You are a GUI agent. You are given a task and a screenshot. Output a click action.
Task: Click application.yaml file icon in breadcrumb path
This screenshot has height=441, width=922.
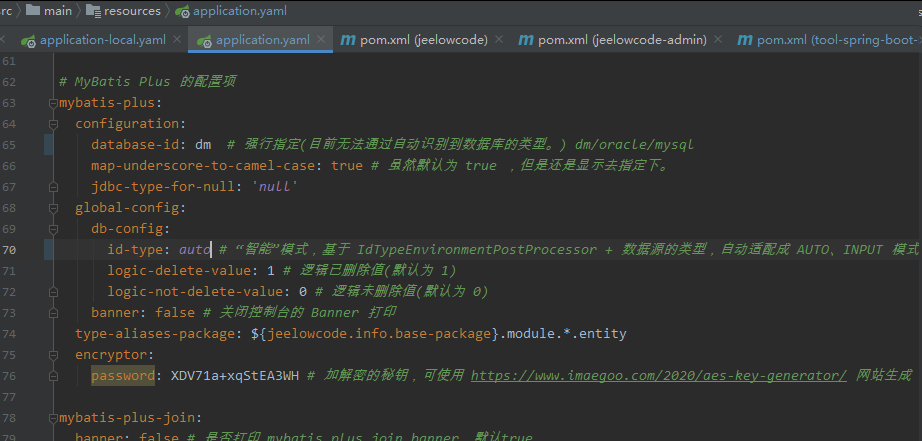coord(181,11)
